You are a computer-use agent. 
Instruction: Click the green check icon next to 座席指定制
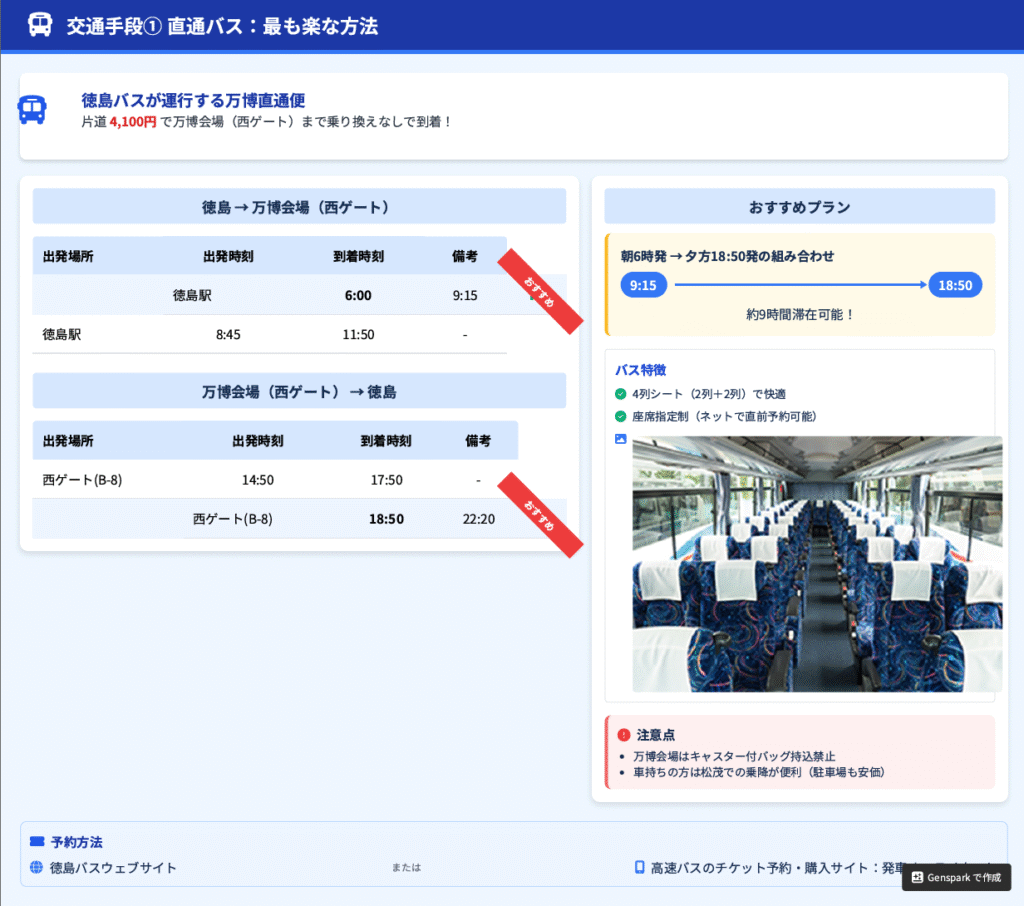point(620,416)
